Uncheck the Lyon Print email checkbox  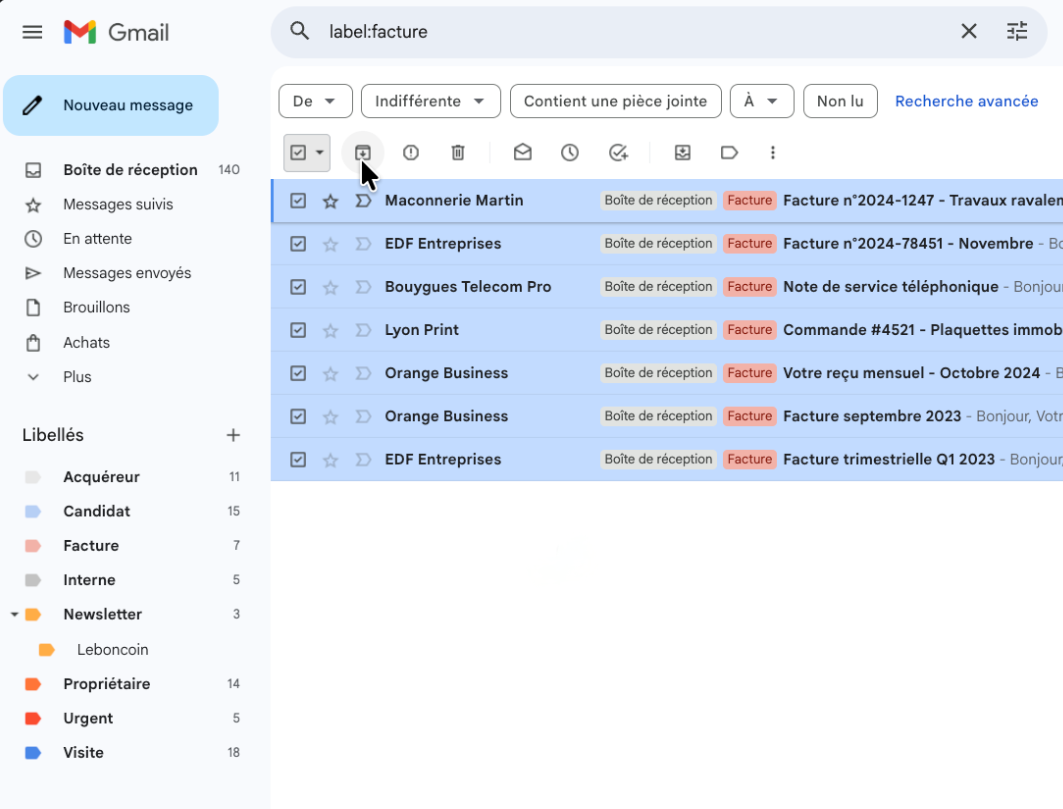tap(298, 330)
